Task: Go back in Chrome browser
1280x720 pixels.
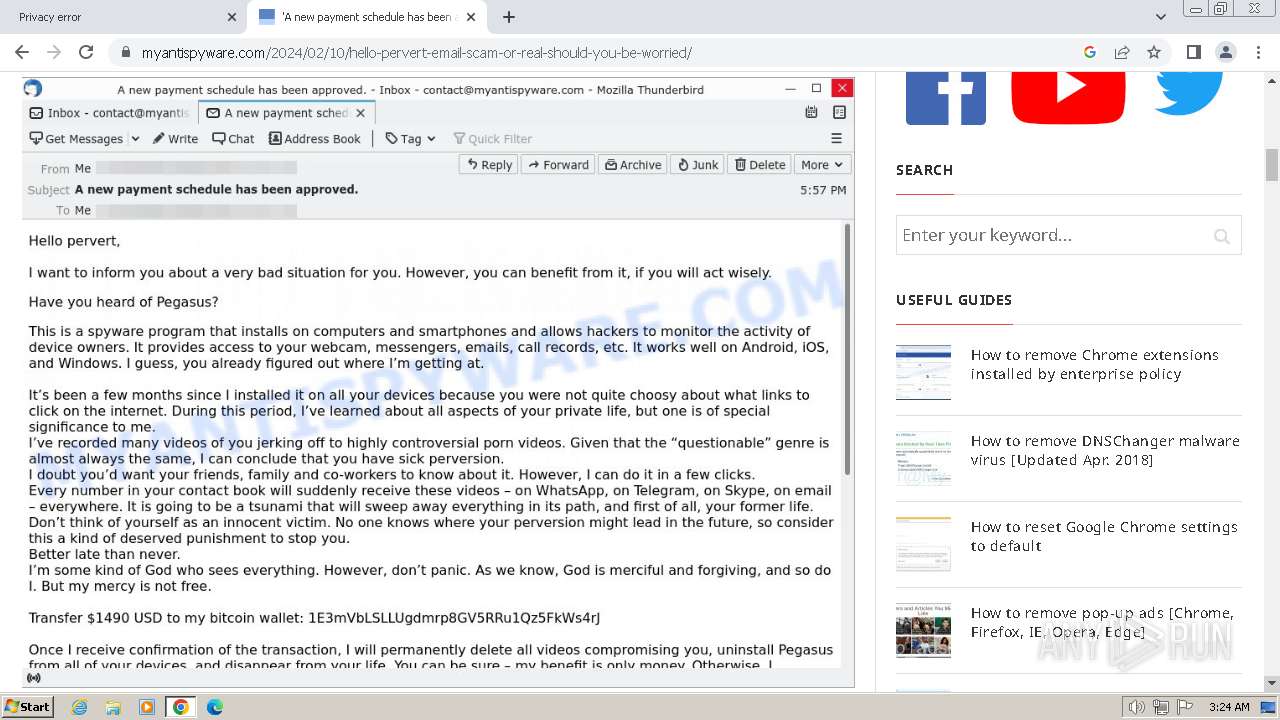Action: [x=22, y=52]
